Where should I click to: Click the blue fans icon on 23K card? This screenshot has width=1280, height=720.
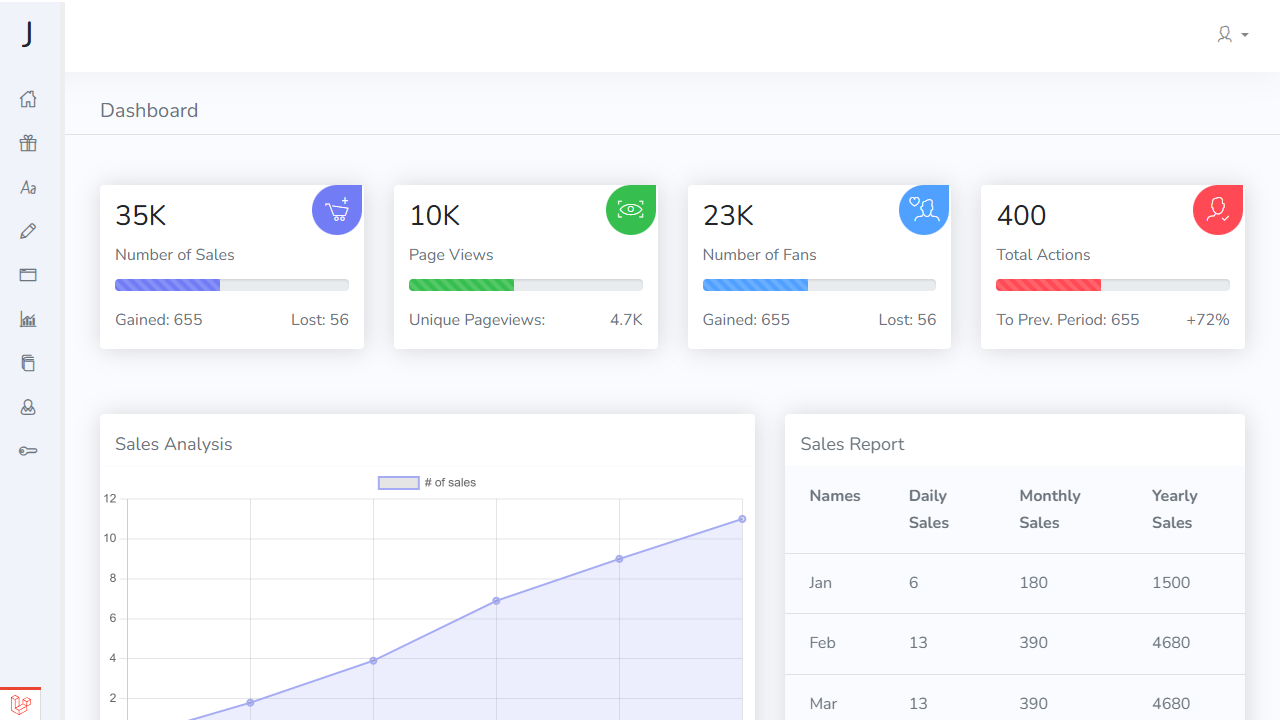923,209
